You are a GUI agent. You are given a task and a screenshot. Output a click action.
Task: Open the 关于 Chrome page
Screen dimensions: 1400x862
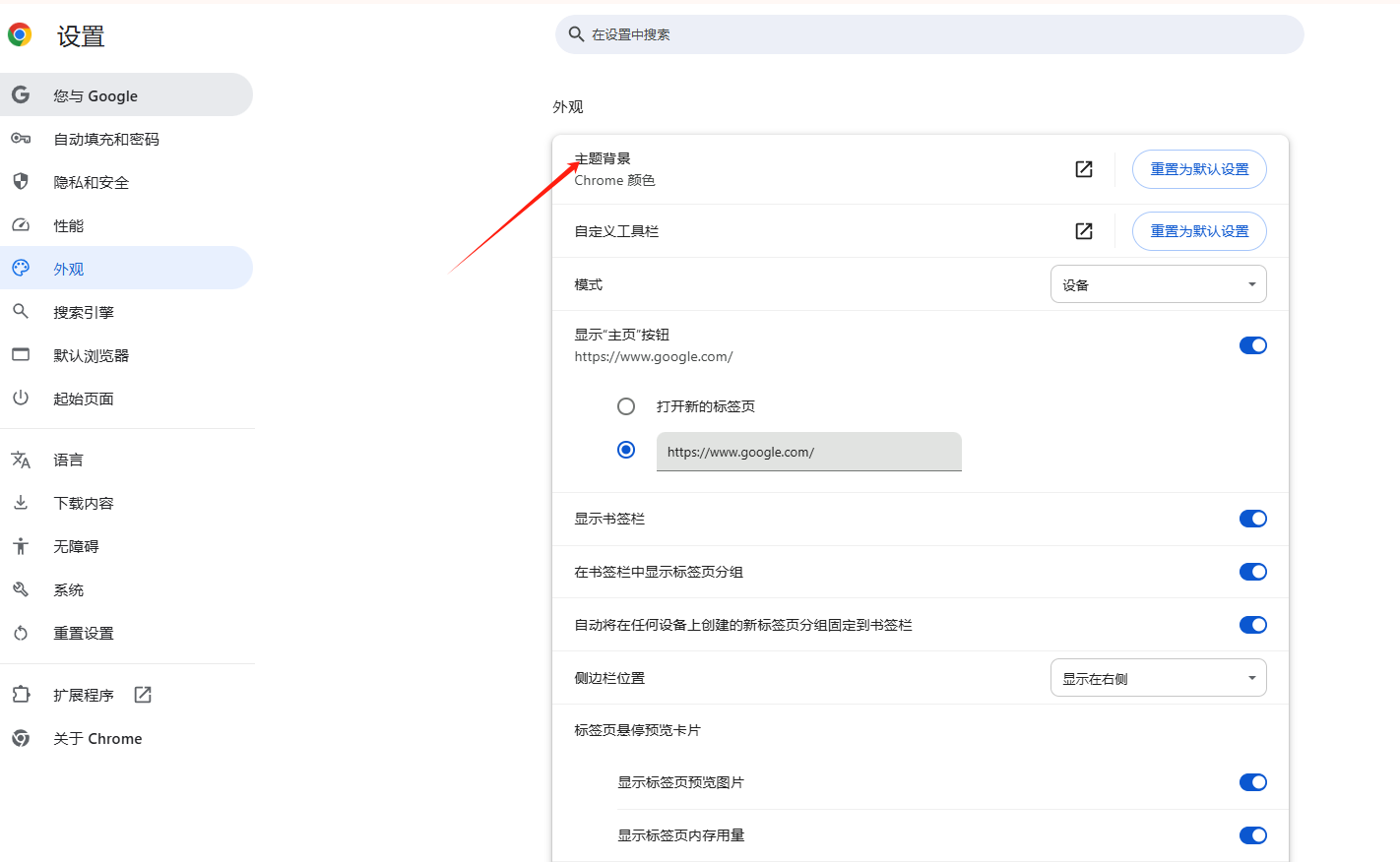click(126, 738)
